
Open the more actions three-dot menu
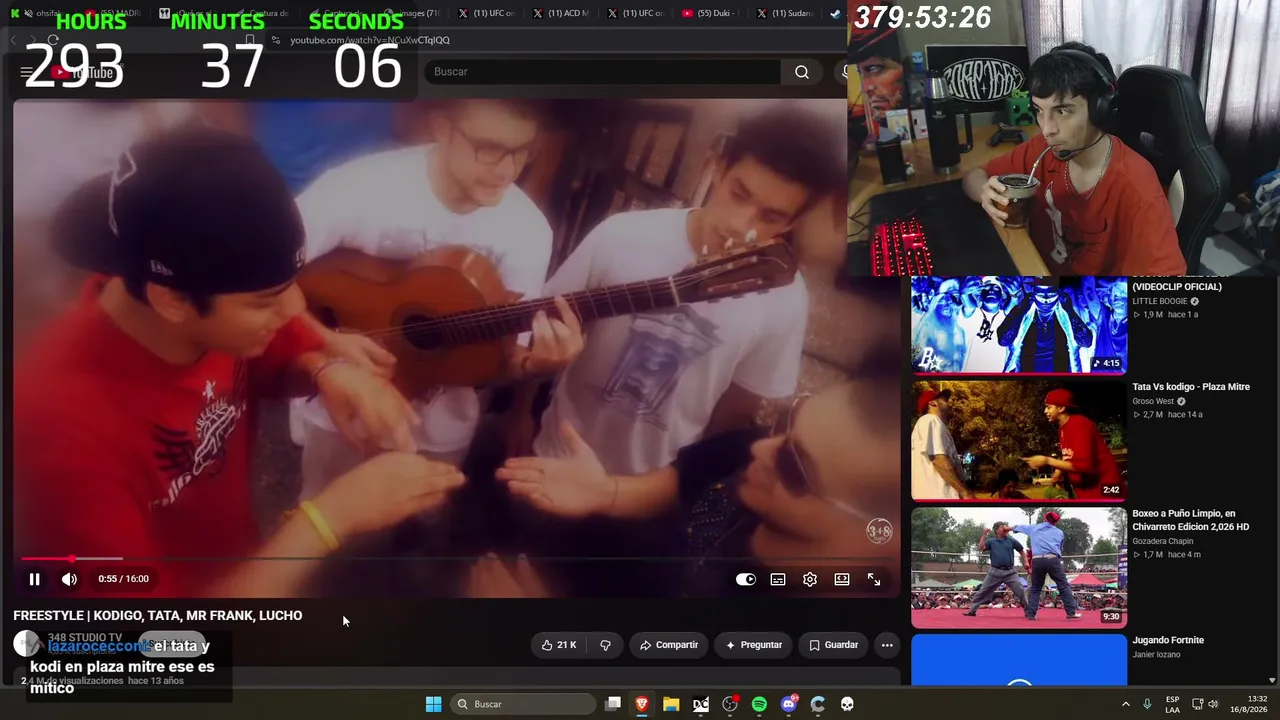coord(887,645)
